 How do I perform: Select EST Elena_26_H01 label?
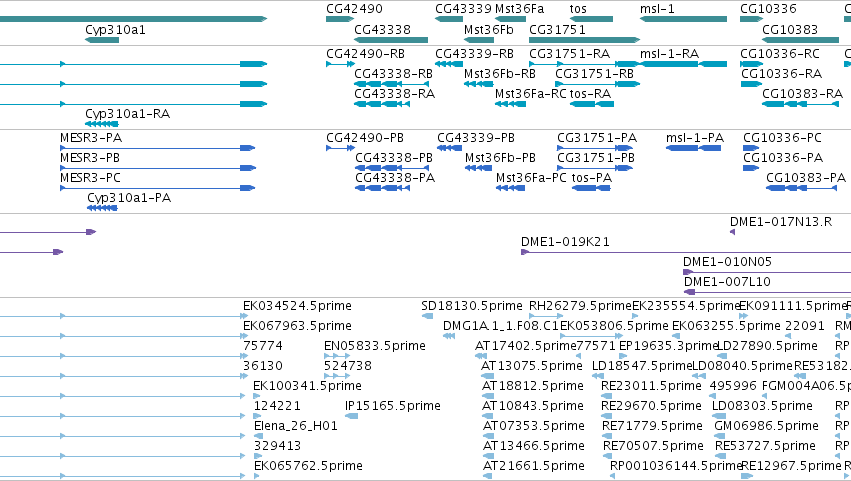click(x=296, y=426)
